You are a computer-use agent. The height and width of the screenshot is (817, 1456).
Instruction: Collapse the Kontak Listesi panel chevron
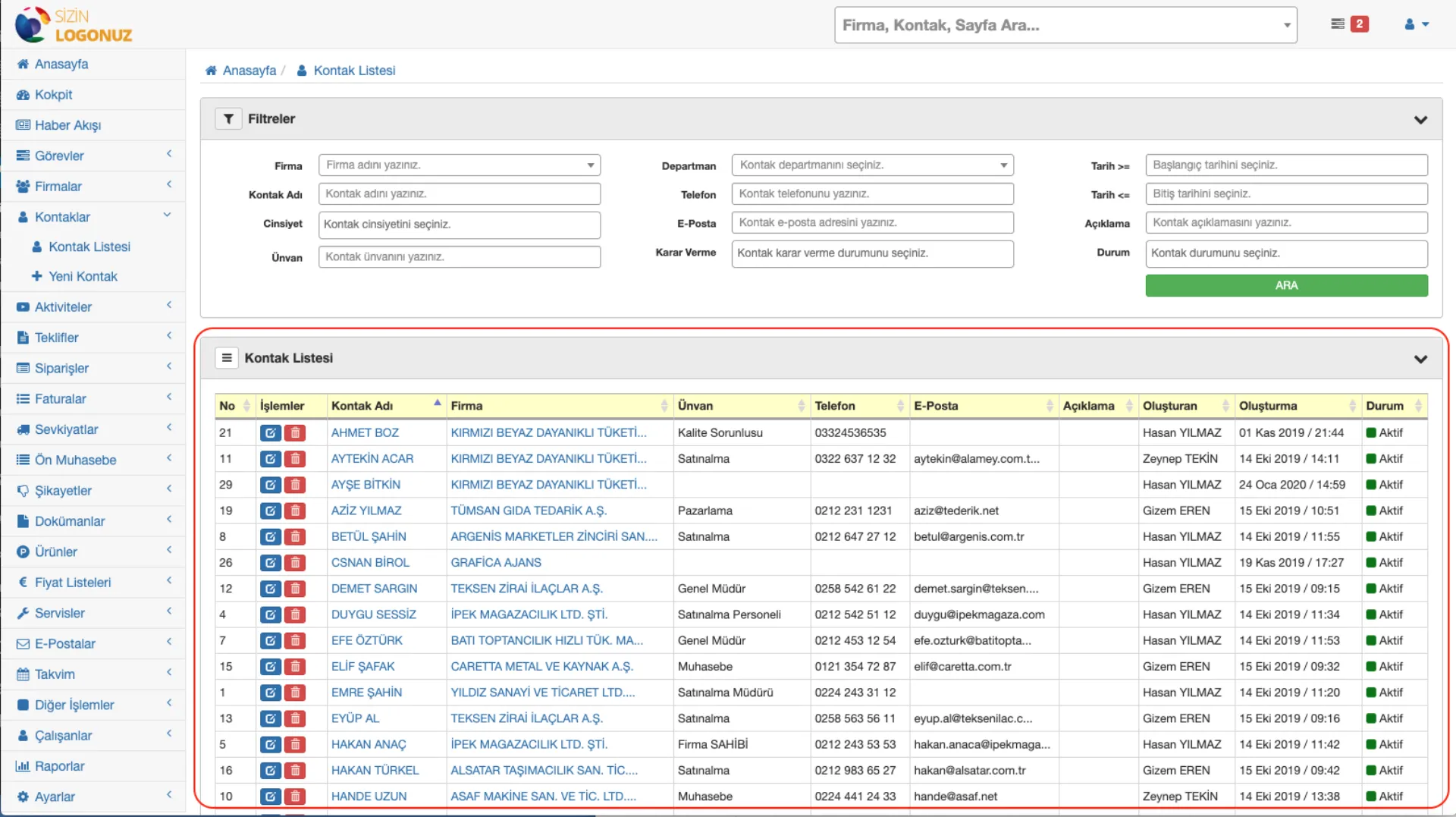[x=1420, y=359]
